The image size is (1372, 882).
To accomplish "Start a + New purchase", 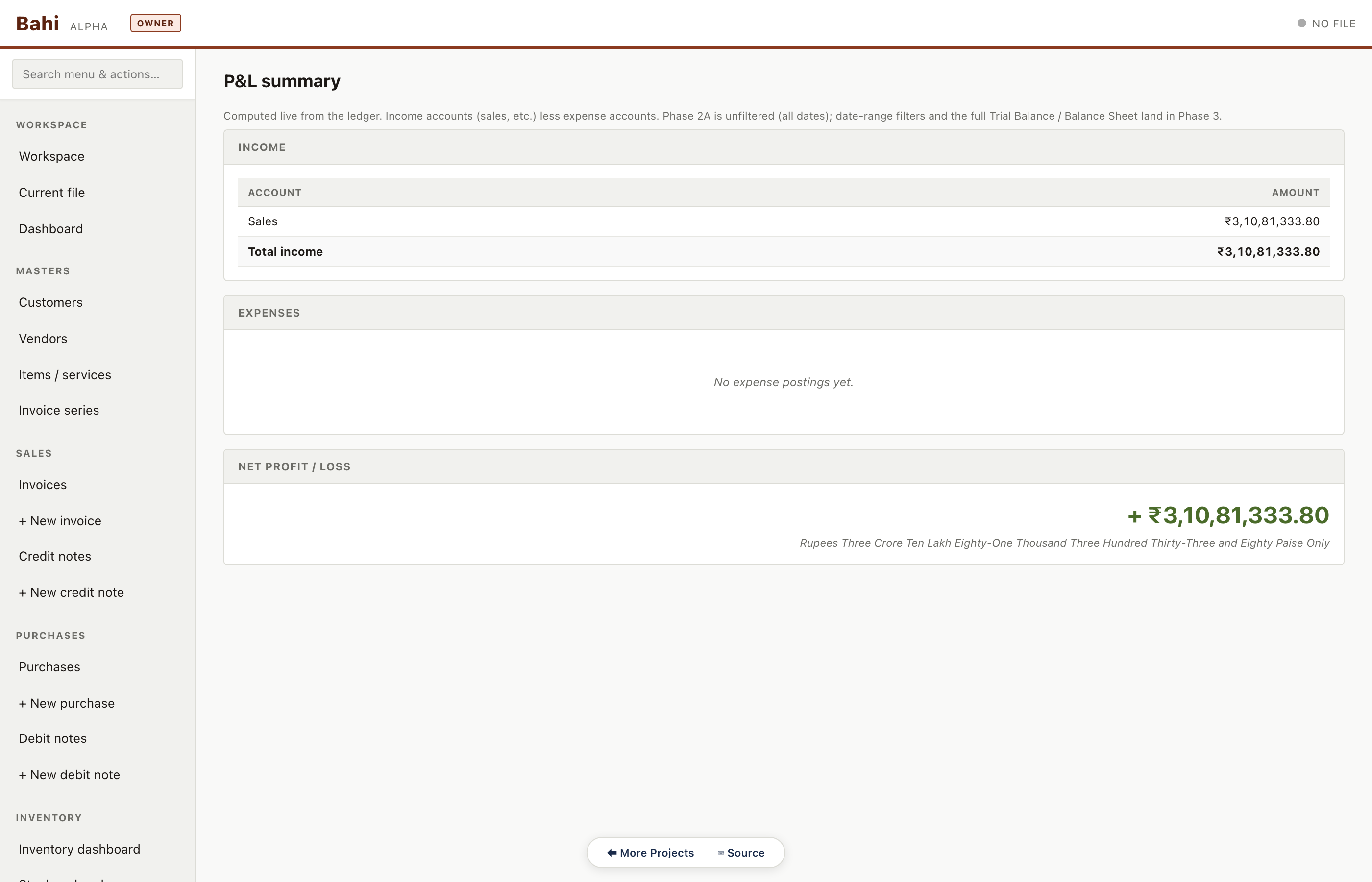I will pyautogui.click(x=67, y=703).
